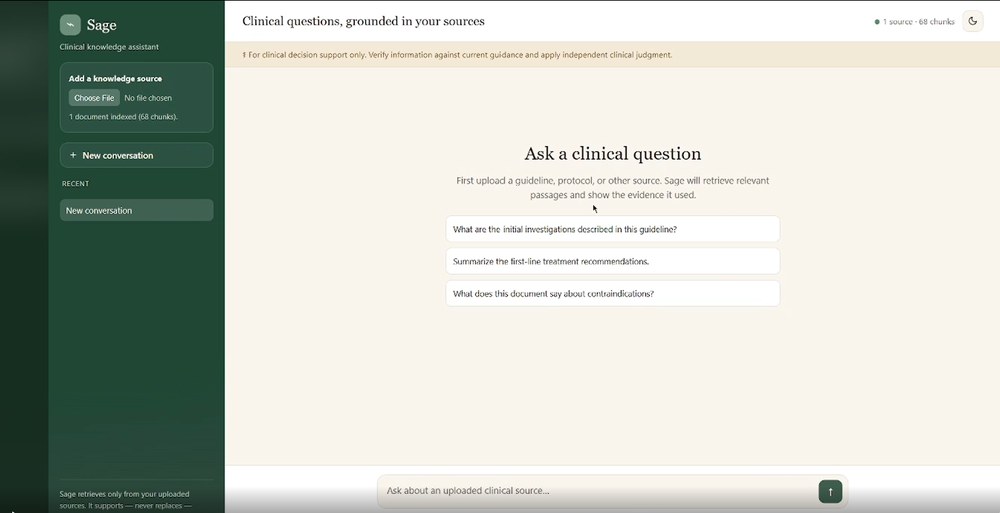The width and height of the screenshot is (1000, 513).
Task: Click the 'Ask a clinical question' heading
Action: 612,154
